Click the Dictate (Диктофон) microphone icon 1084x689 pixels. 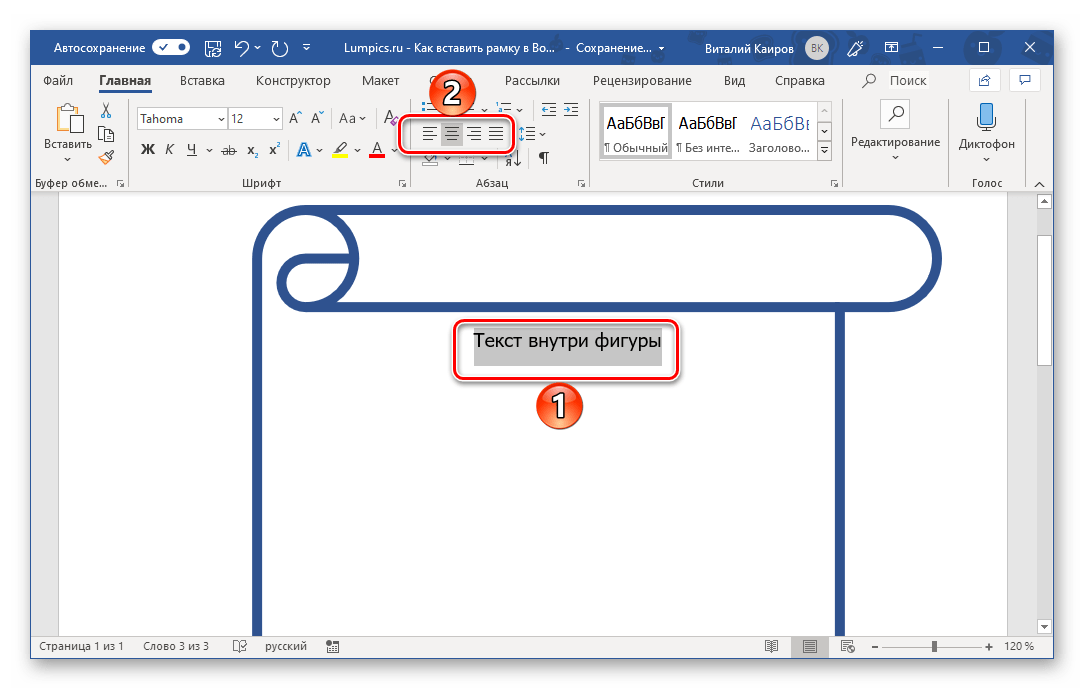click(x=986, y=116)
